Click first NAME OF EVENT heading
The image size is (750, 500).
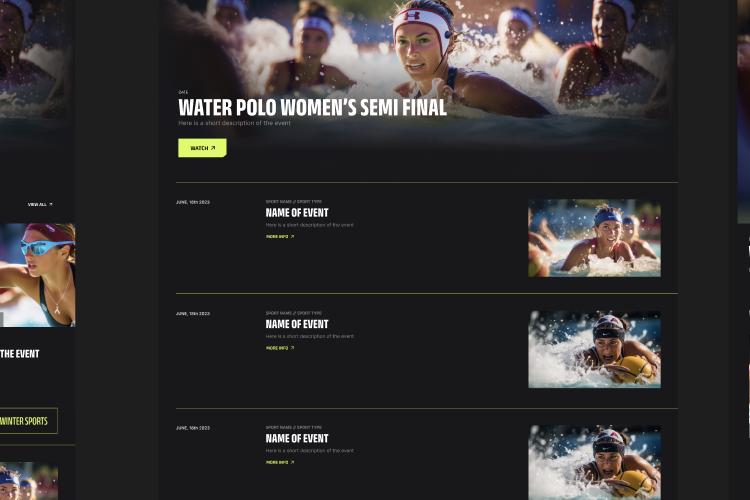click(297, 212)
